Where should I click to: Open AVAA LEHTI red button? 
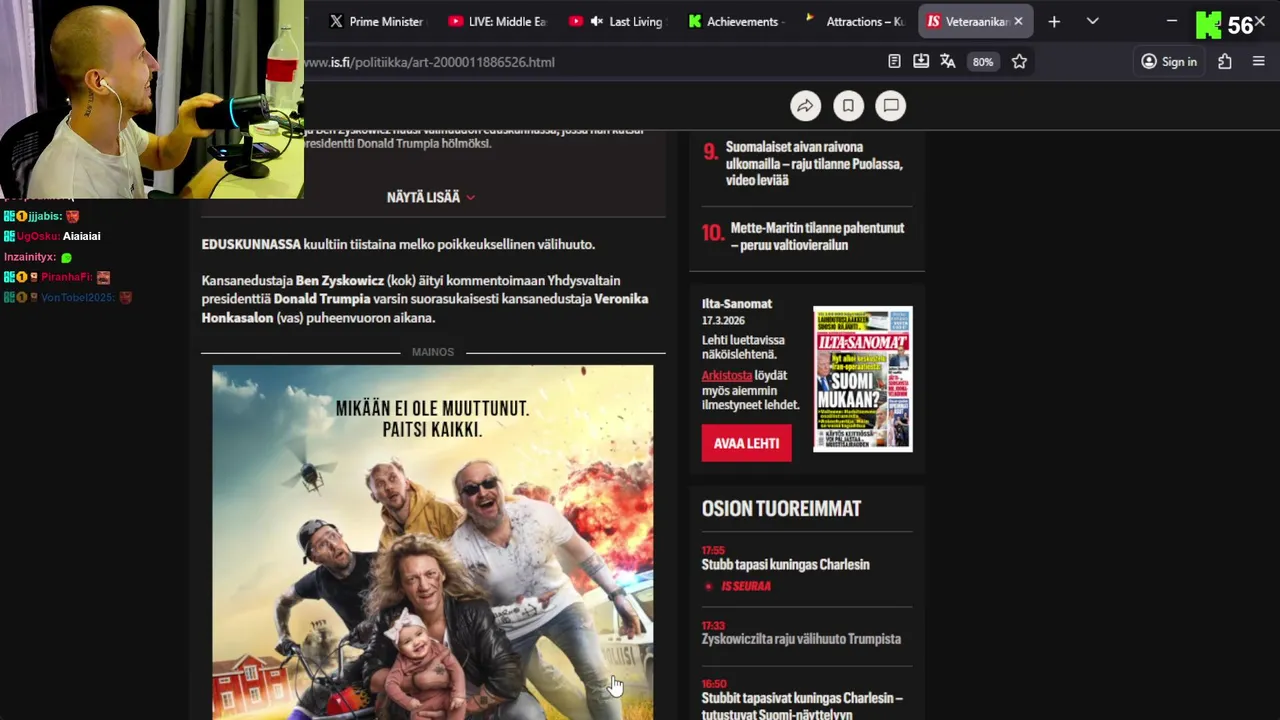tap(746, 443)
